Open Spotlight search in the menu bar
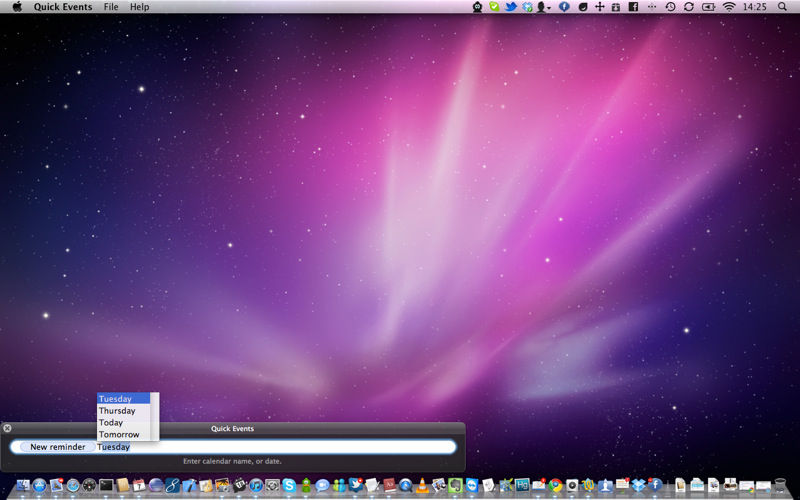This screenshot has width=800, height=500. pyautogui.click(x=782, y=7)
